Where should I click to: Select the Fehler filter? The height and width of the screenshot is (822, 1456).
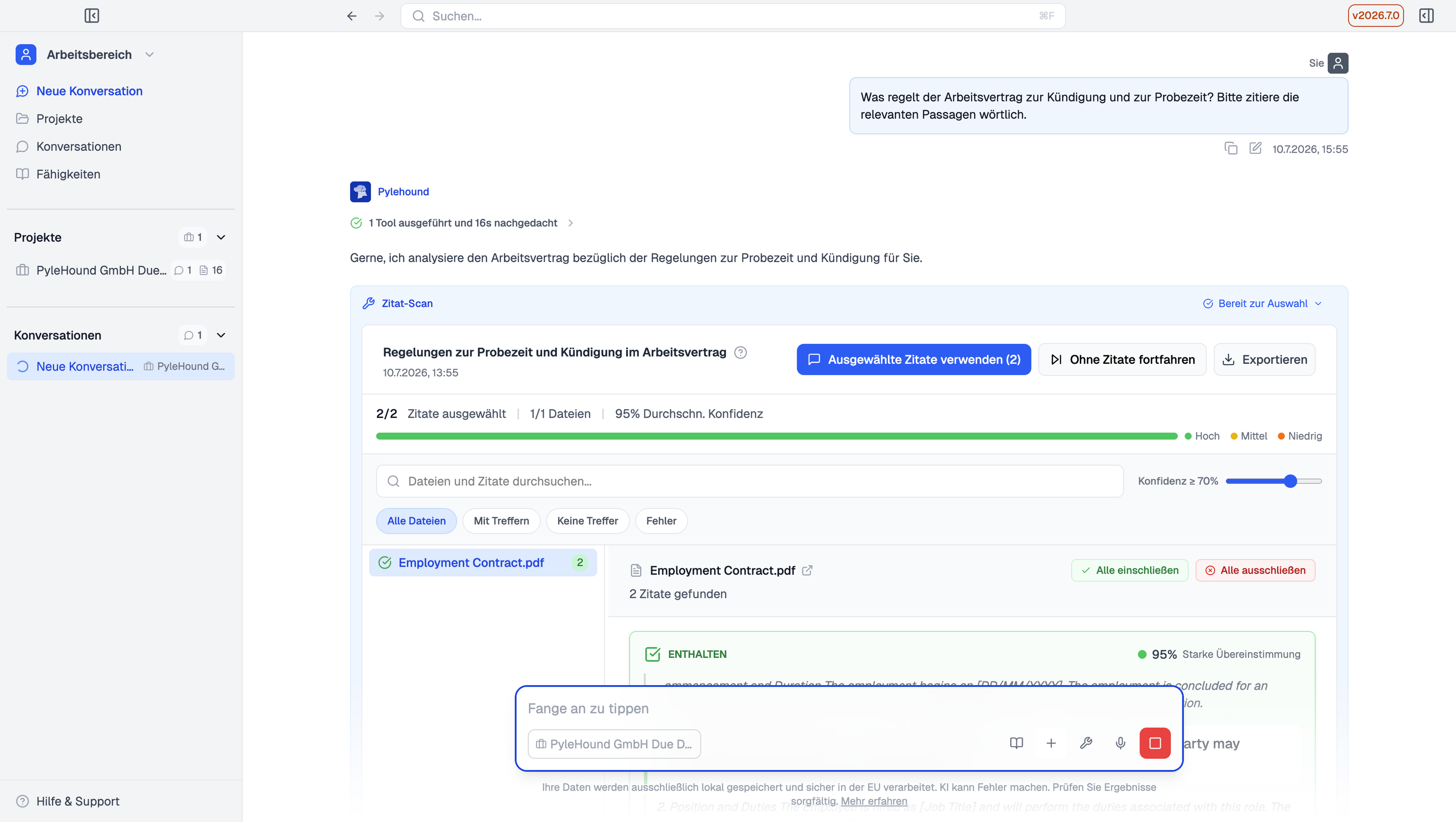tap(661, 521)
